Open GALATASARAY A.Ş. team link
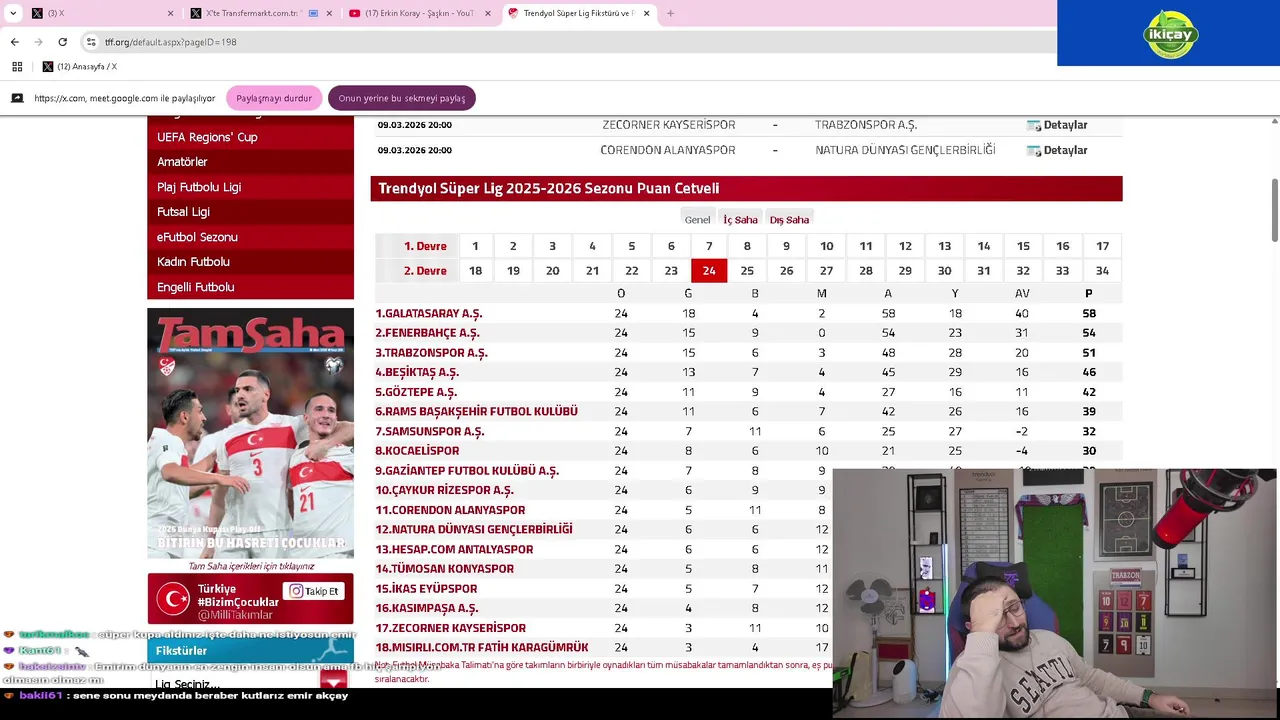The image size is (1280, 720). tap(429, 314)
